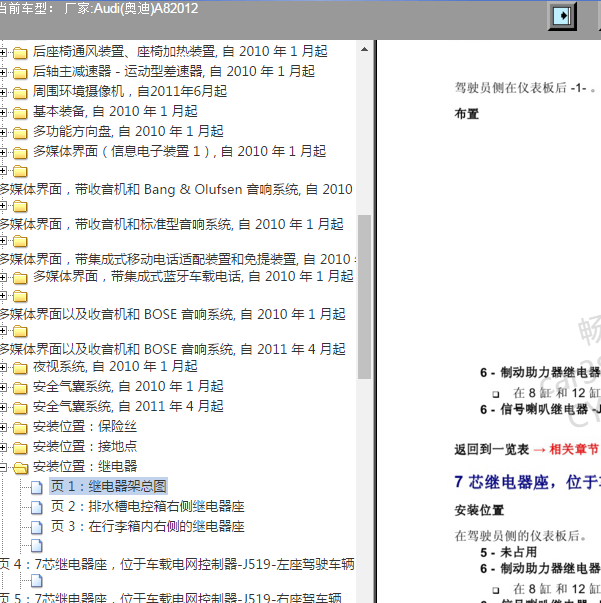The width and height of the screenshot is (601, 603).
Task: Expand 基本装备 folder node
Action: (x=3, y=112)
